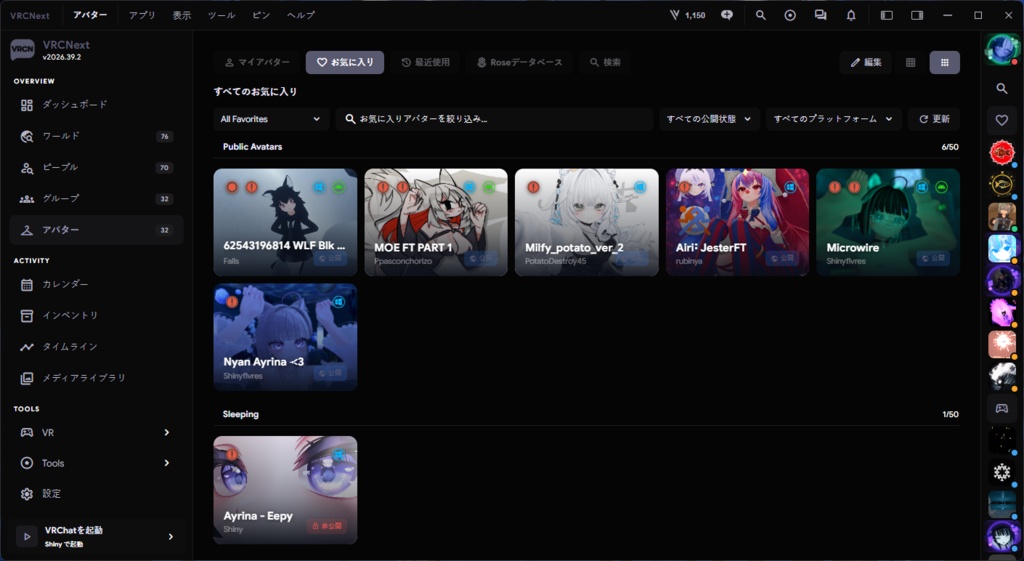
Task: Click the 更新 refresh button
Action: click(935, 119)
